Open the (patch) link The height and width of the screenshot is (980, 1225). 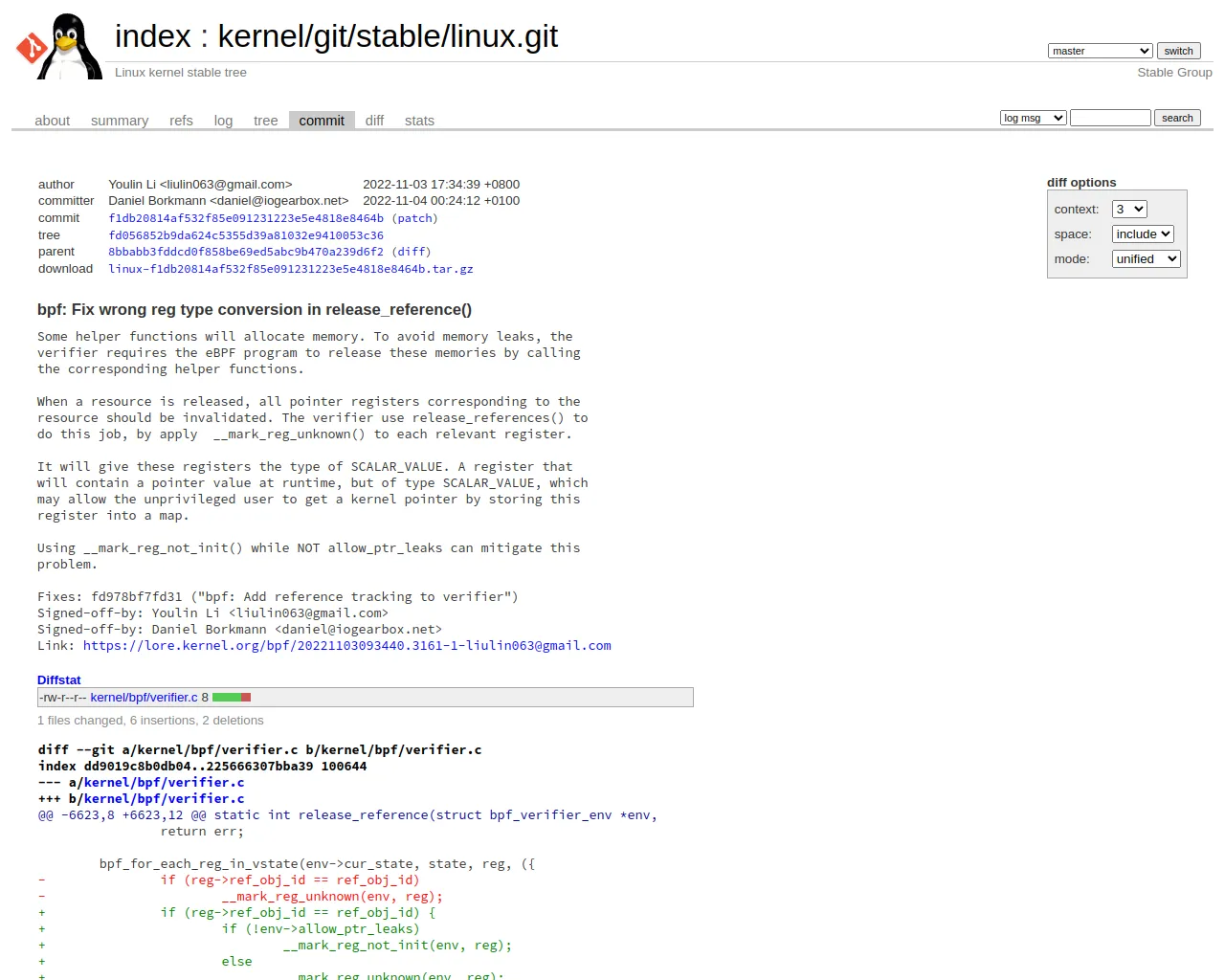point(414,218)
